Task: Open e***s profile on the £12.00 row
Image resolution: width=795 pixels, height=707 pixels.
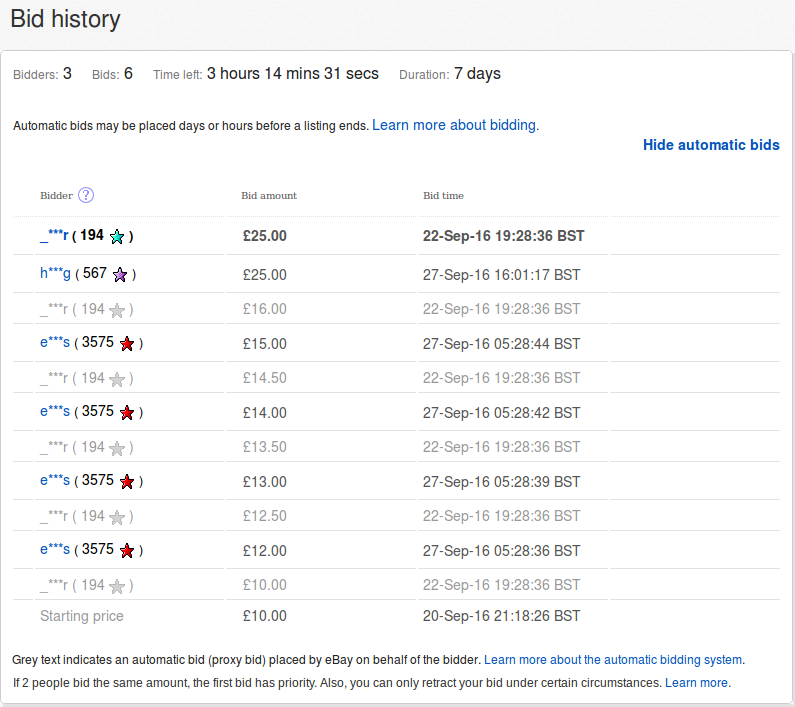Action: [x=55, y=550]
